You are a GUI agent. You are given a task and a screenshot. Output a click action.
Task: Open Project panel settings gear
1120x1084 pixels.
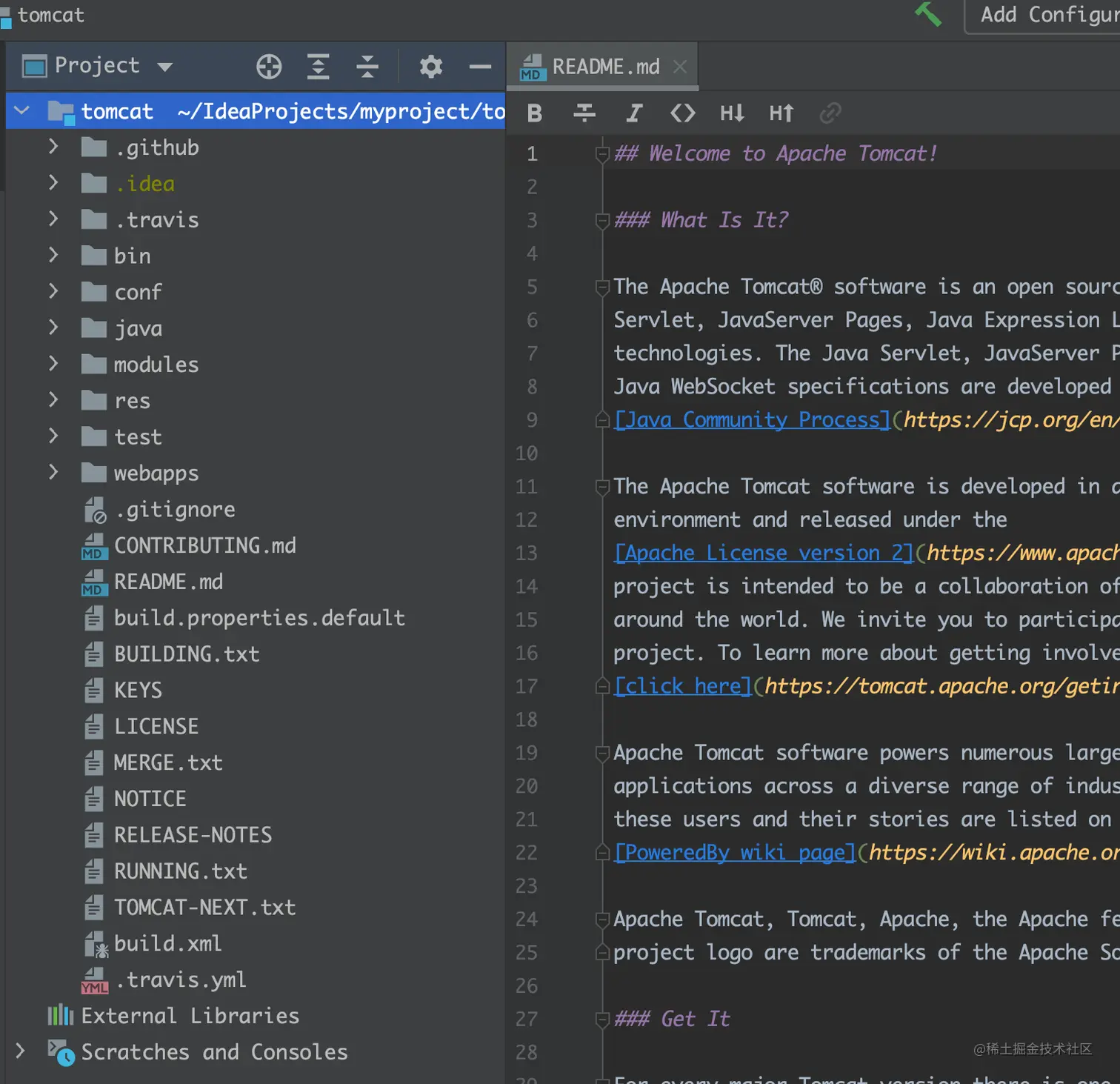(x=430, y=67)
